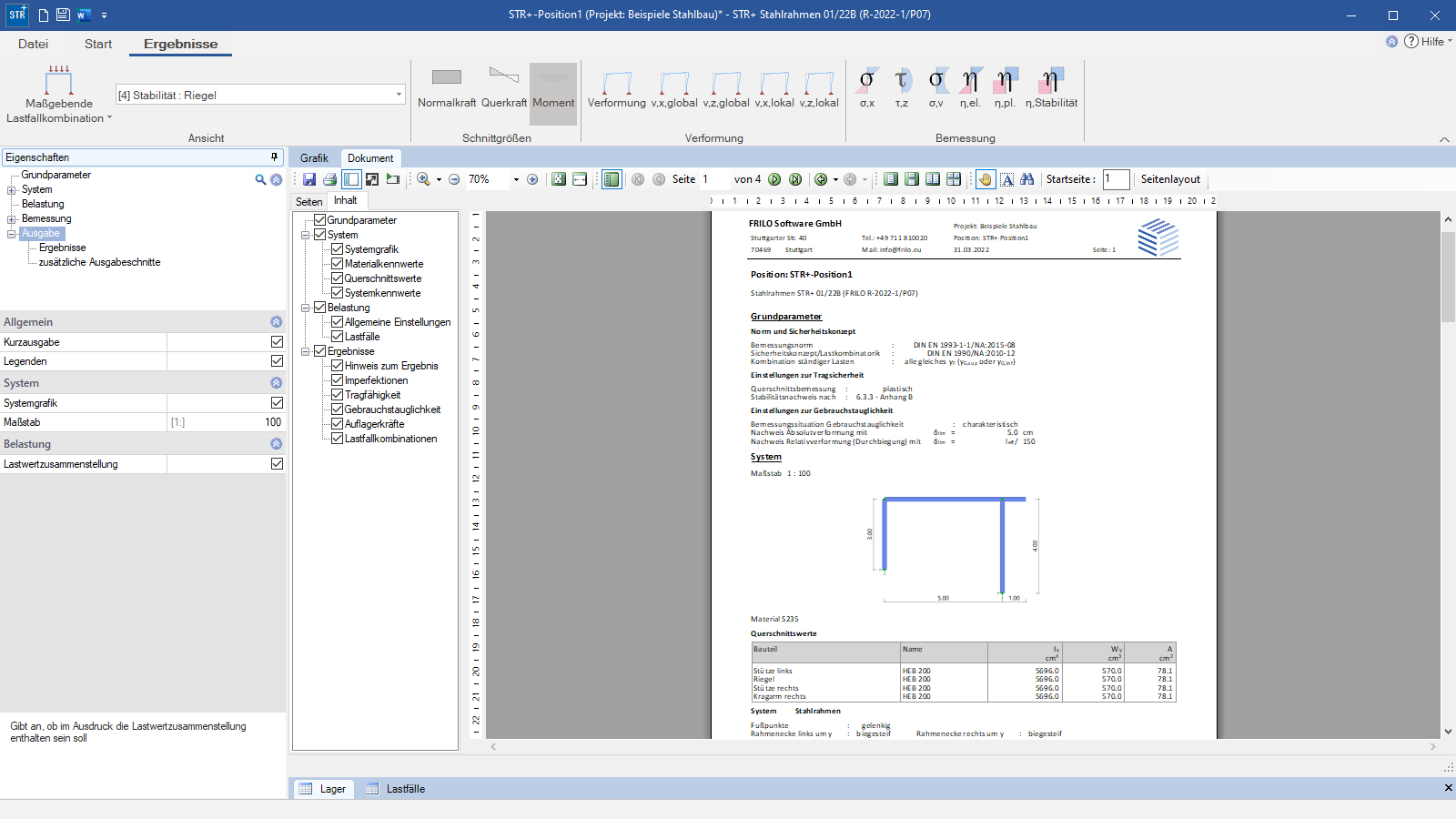Select the four-page layout icon
Image resolution: width=1456 pixels, height=819 pixels.
pyautogui.click(x=954, y=179)
